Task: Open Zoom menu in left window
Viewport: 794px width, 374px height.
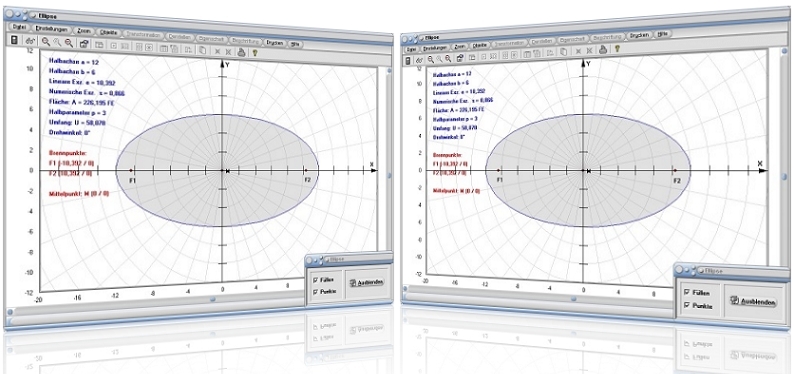Action: pos(84,31)
